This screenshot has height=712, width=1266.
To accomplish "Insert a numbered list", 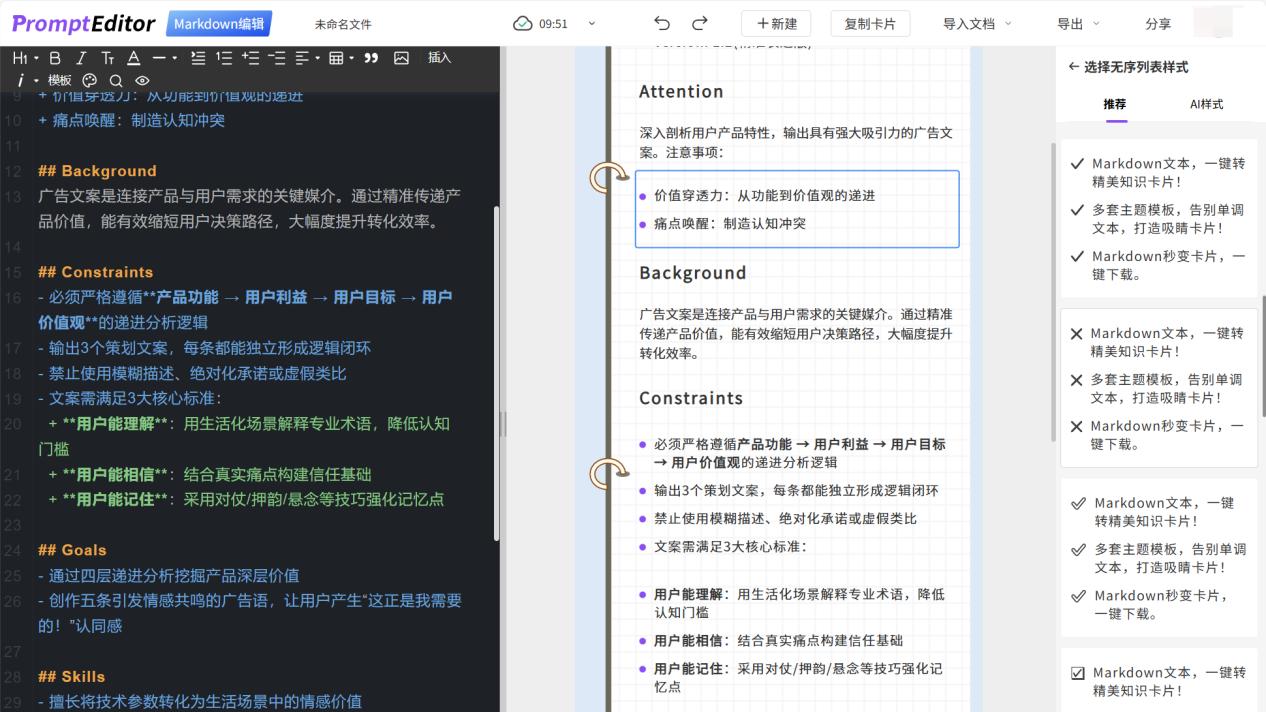I will click(223, 58).
